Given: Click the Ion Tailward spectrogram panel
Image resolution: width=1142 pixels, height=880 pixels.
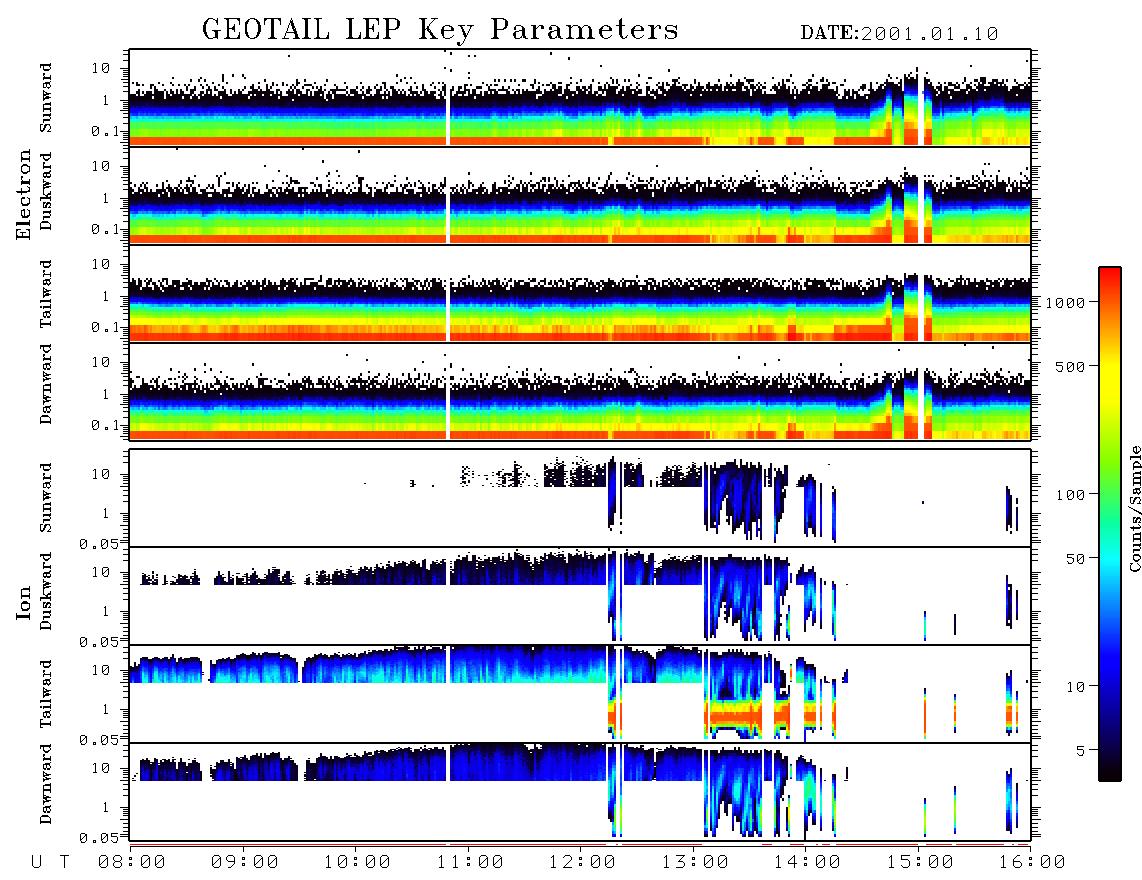Looking at the screenshot, I should (580, 694).
